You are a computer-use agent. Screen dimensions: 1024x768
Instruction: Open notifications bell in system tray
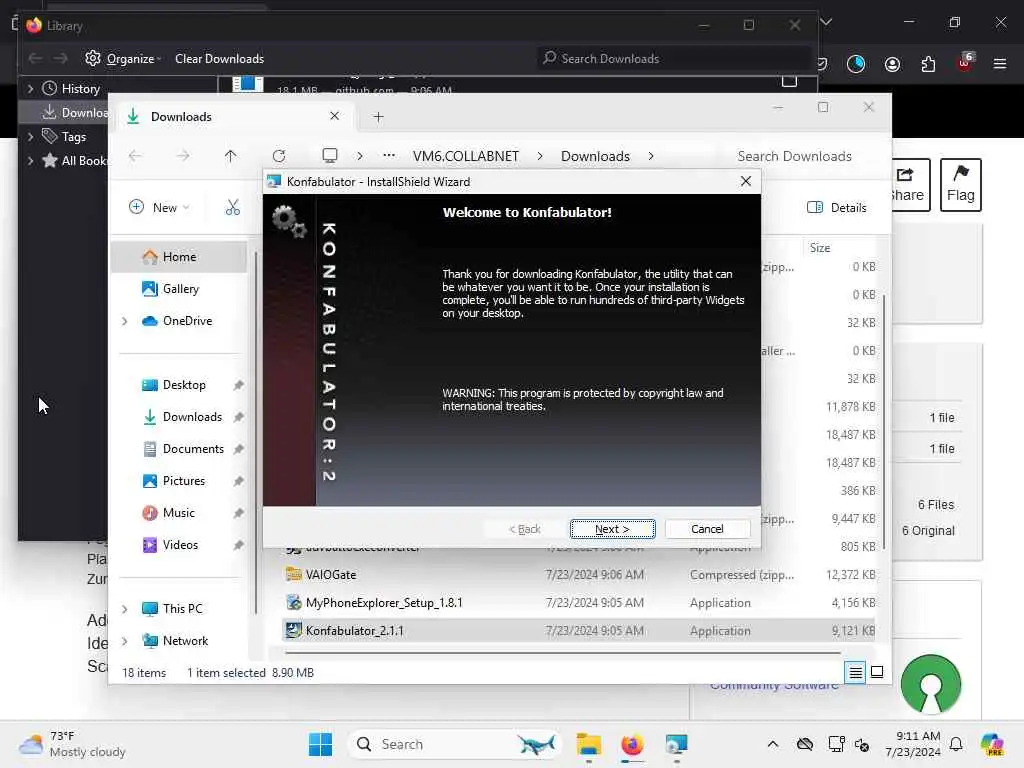[x=956, y=744]
